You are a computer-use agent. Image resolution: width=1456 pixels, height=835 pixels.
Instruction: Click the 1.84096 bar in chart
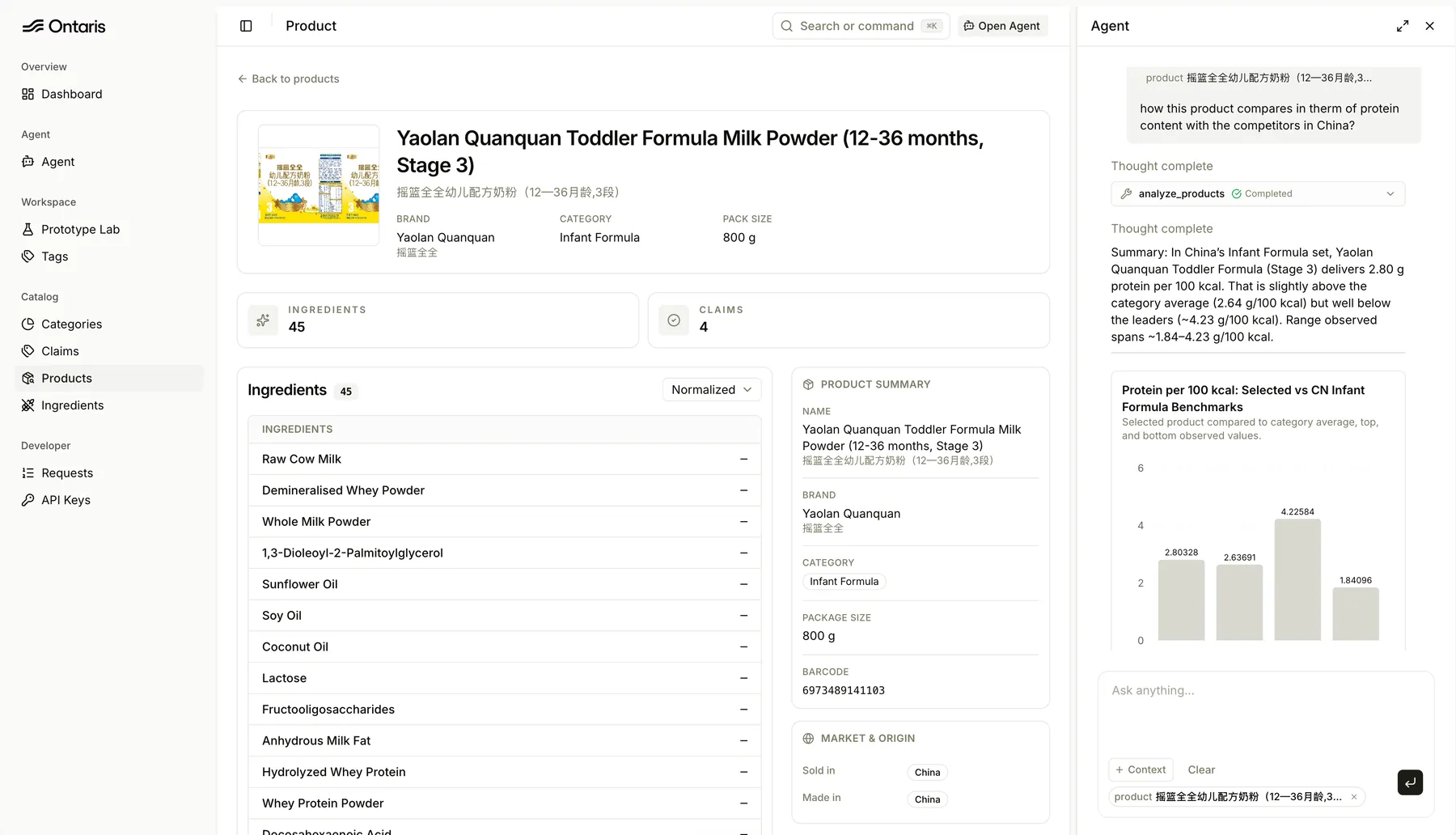pyautogui.click(x=1356, y=614)
